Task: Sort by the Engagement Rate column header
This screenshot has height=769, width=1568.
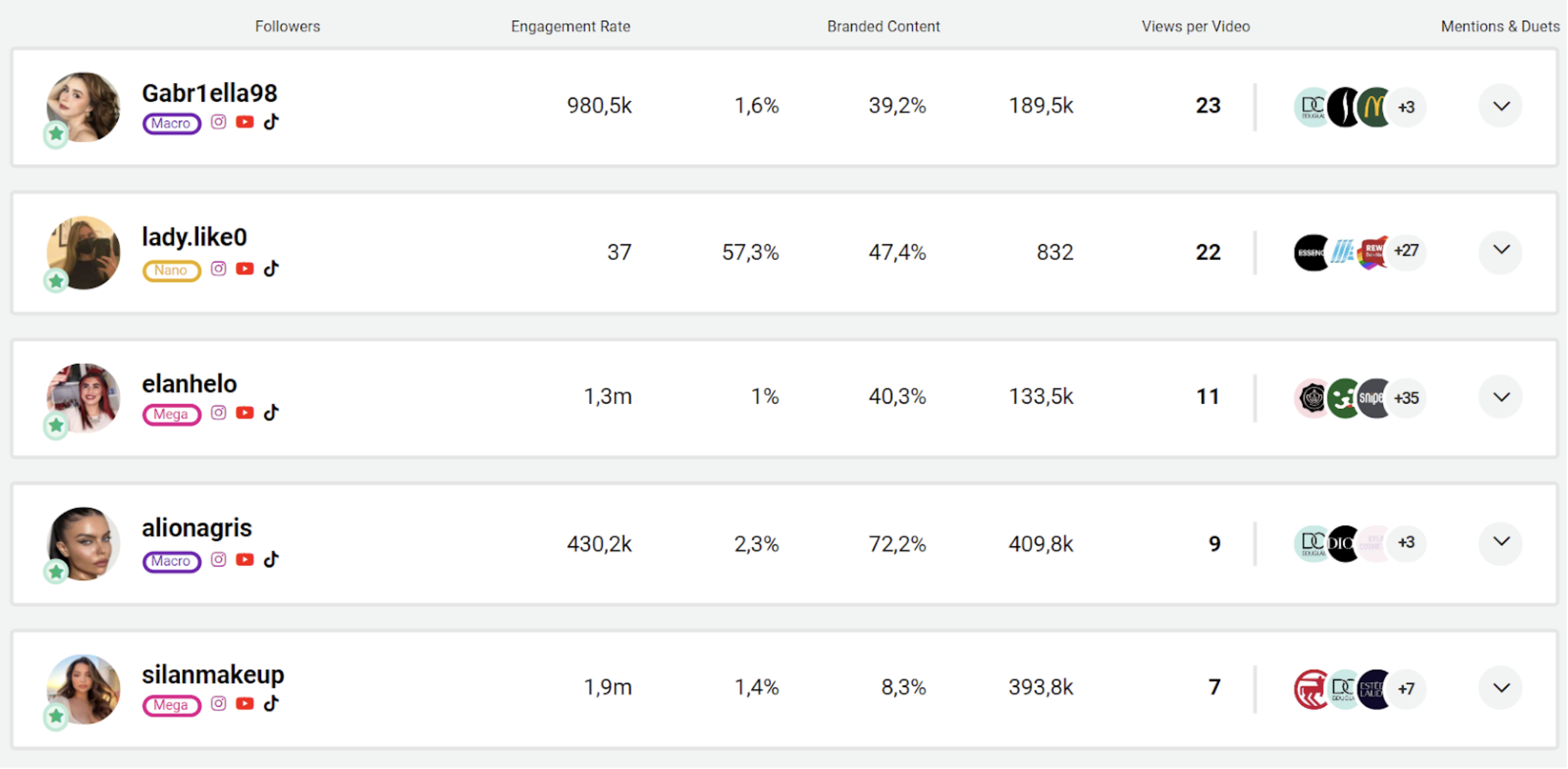Action: click(x=570, y=26)
